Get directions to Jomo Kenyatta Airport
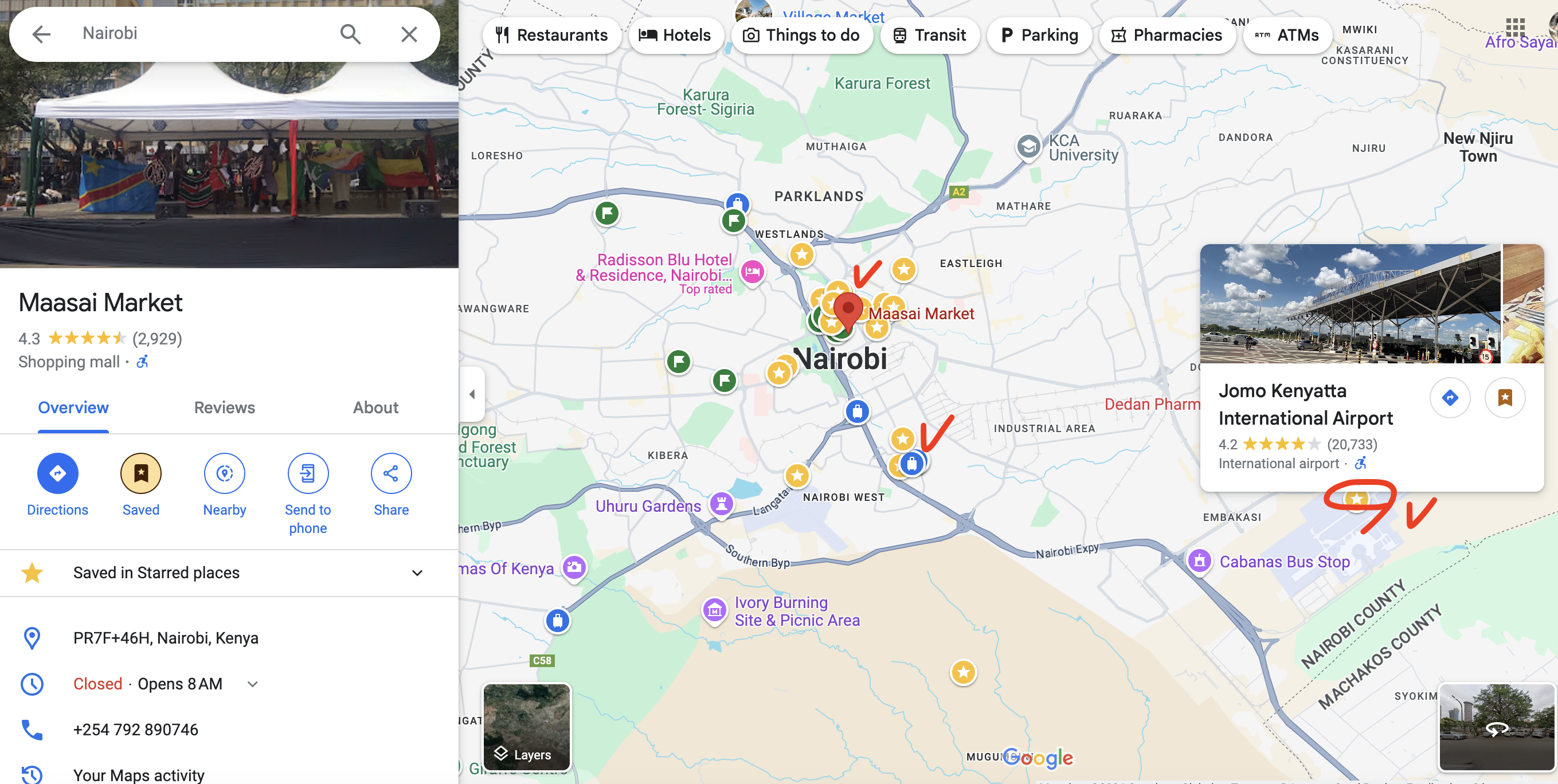The height and width of the screenshot is (784, 1558). 1449,397
